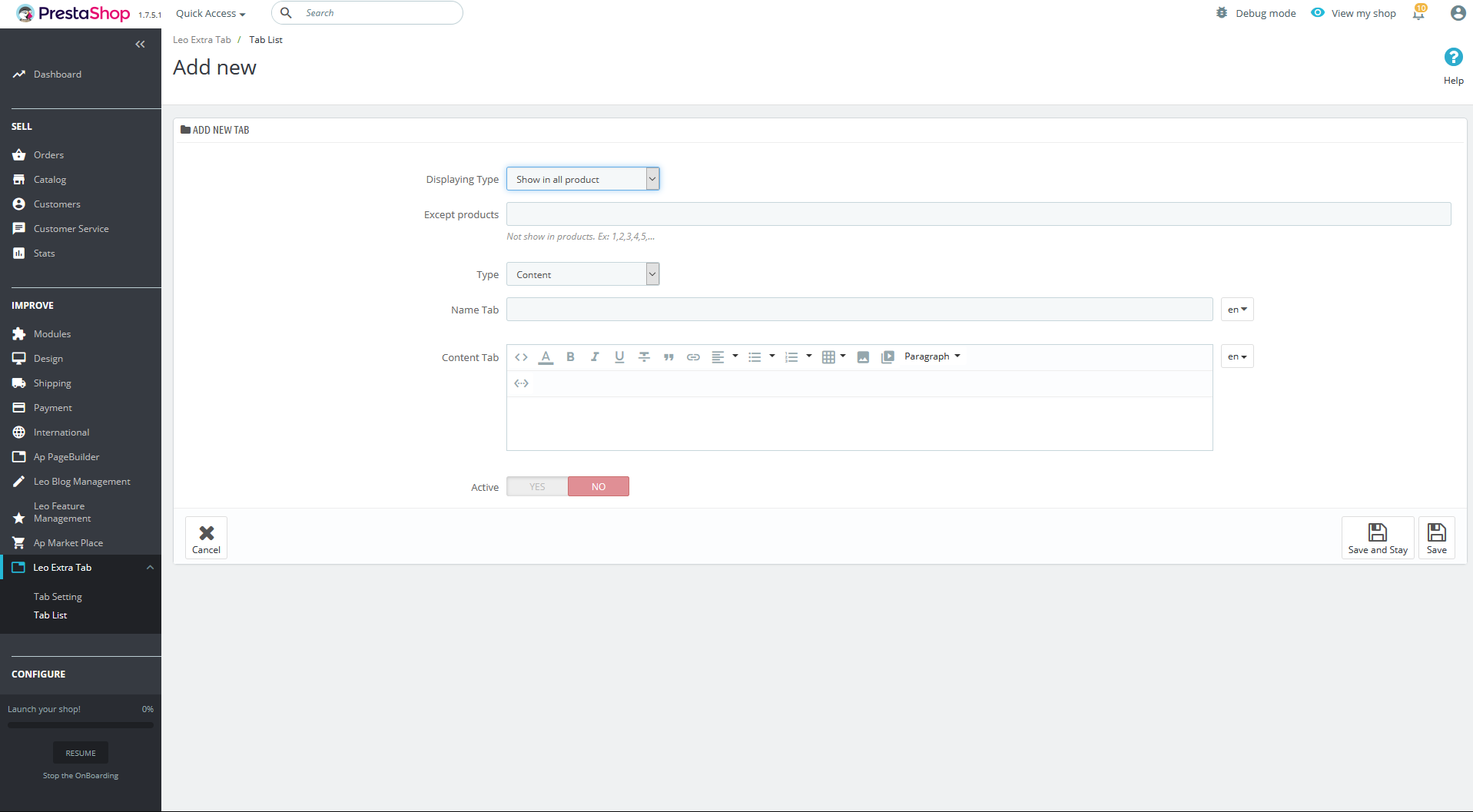
Task: Expand the Paragraph format dropdown
Action: (932, 356)
